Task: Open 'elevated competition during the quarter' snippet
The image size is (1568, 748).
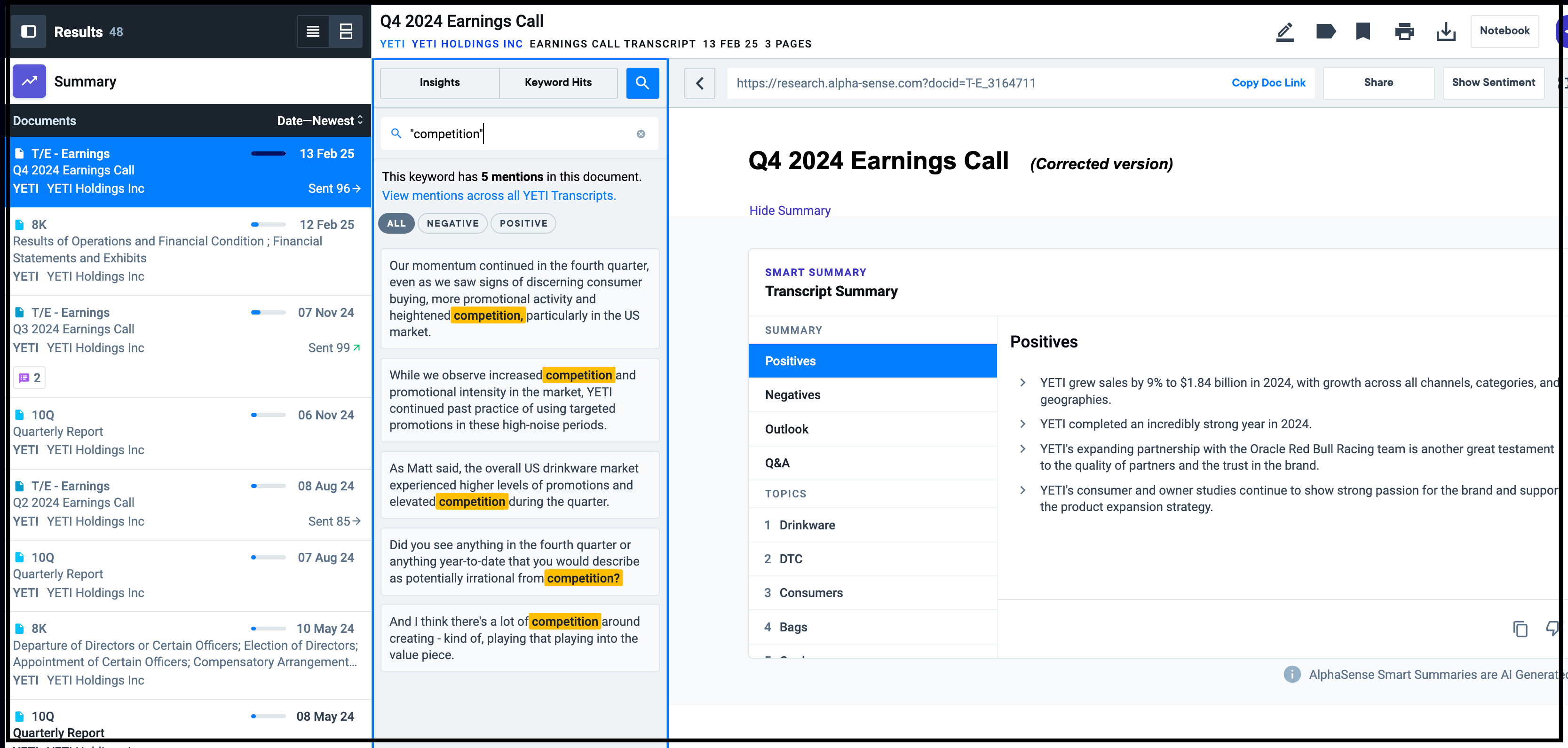Action: [520, 484]
